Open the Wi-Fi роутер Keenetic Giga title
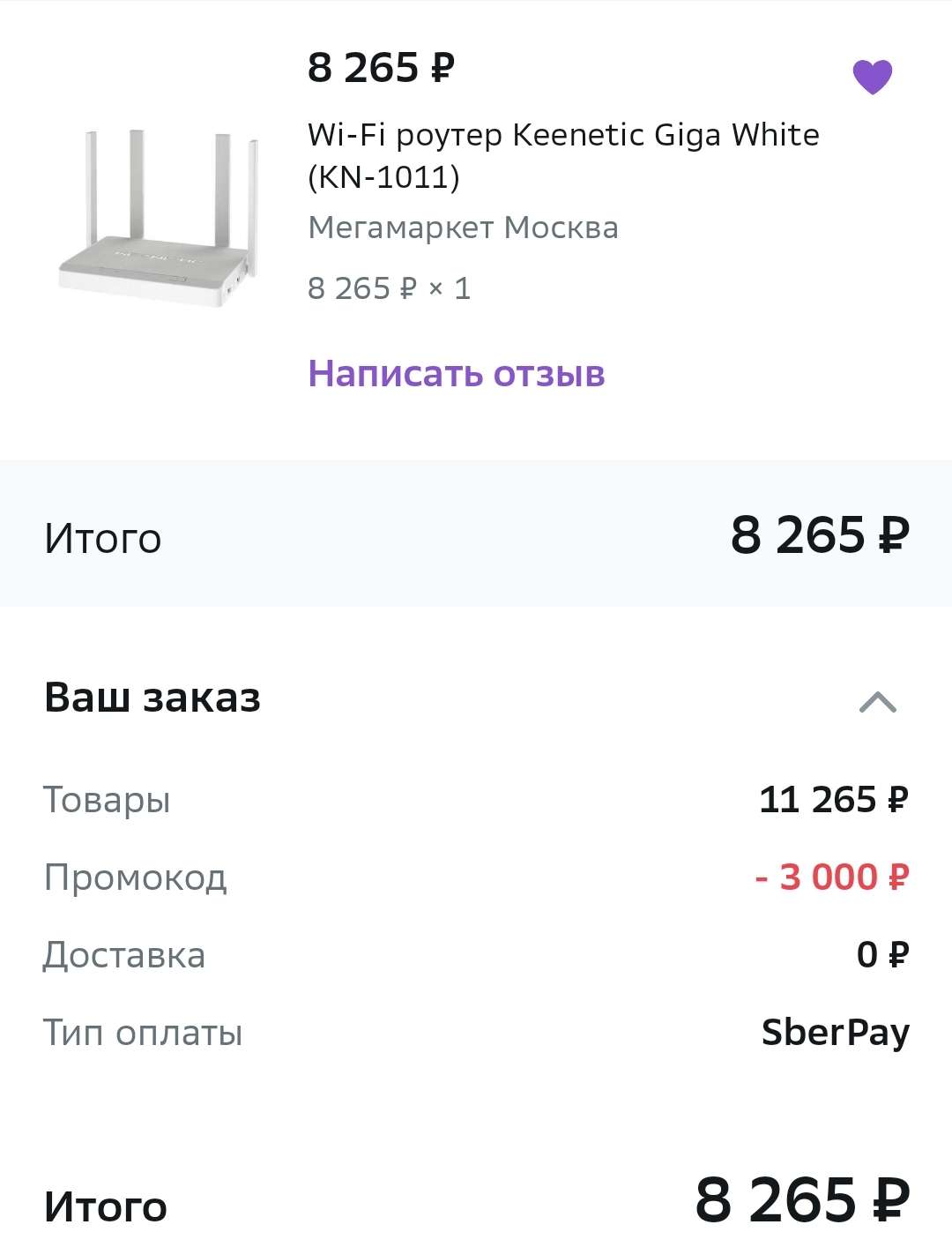 click(x=562, y=155)
